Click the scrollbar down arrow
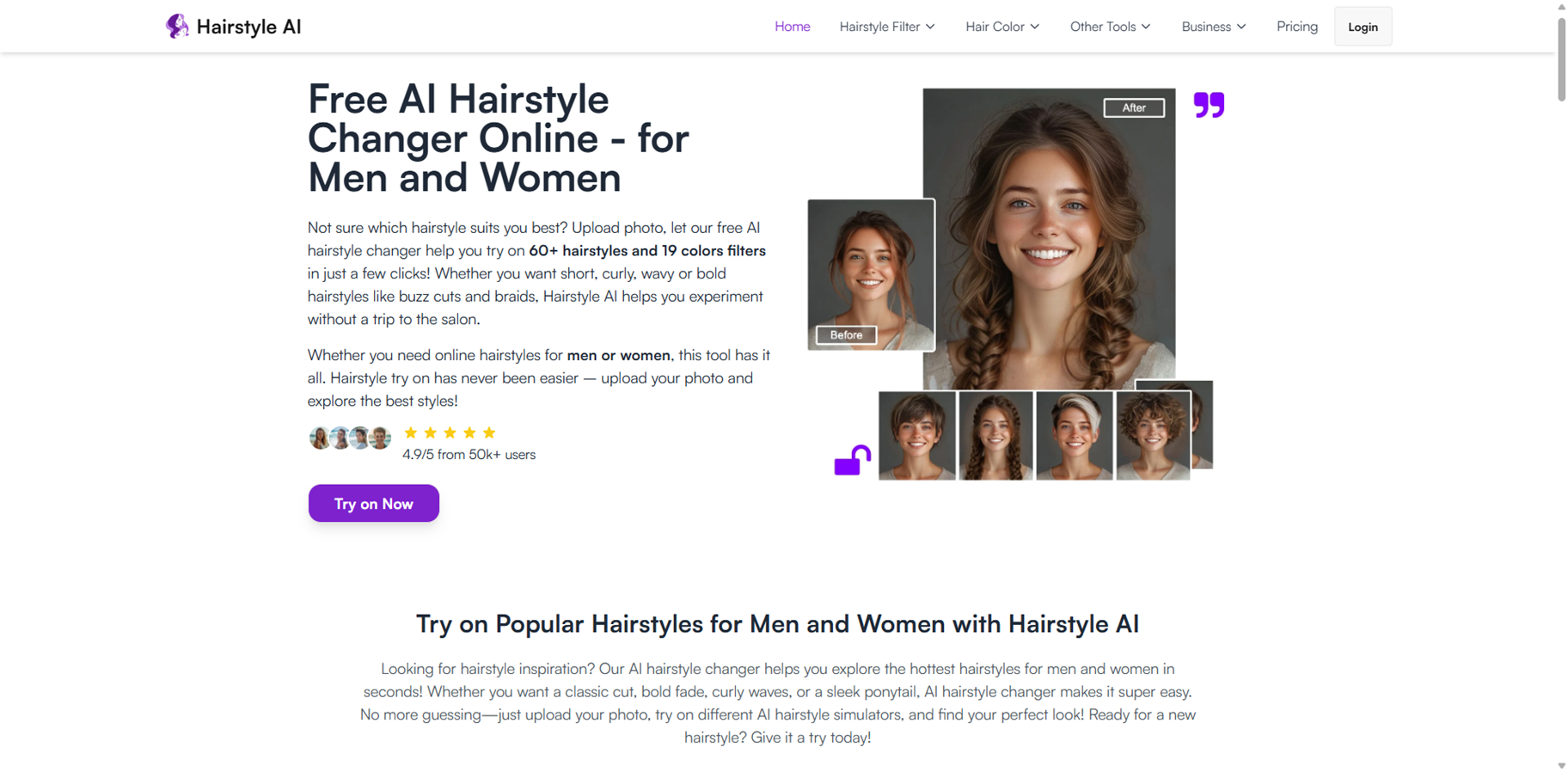Viewport: 1568px width, 772px height. tap(1561, 766)
